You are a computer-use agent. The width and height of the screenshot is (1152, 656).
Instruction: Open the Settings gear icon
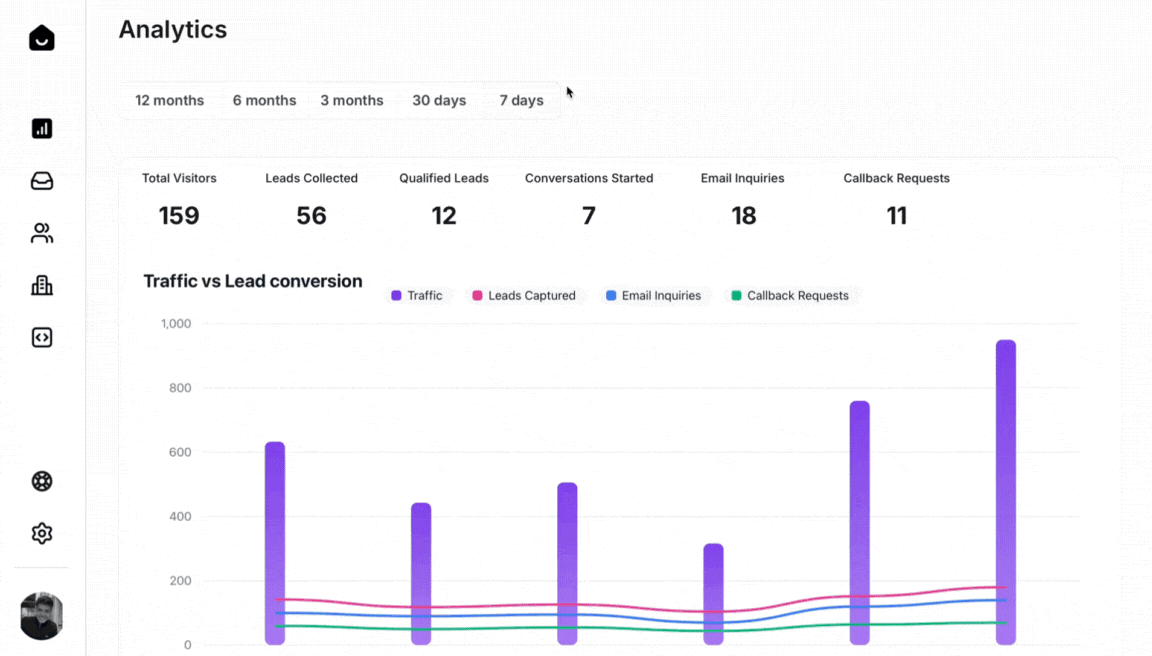(x=41, y=533)
